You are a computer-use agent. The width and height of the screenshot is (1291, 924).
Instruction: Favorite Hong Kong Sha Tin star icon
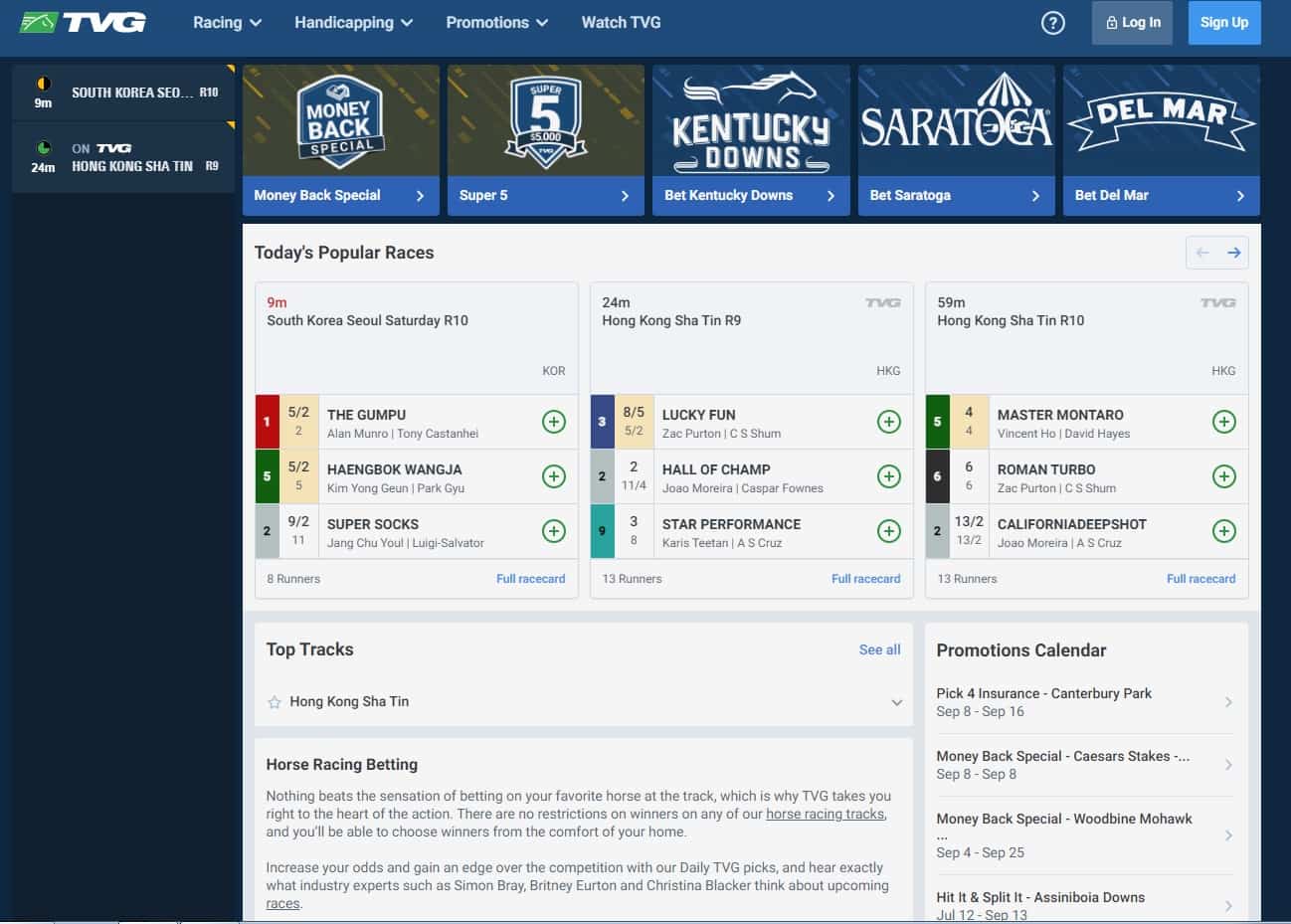(x=275, y=702)
